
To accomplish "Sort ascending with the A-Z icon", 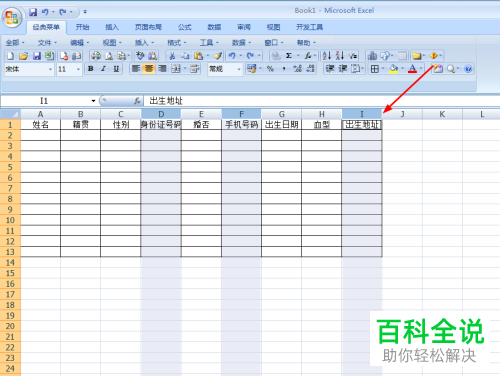I will [327, 56].
